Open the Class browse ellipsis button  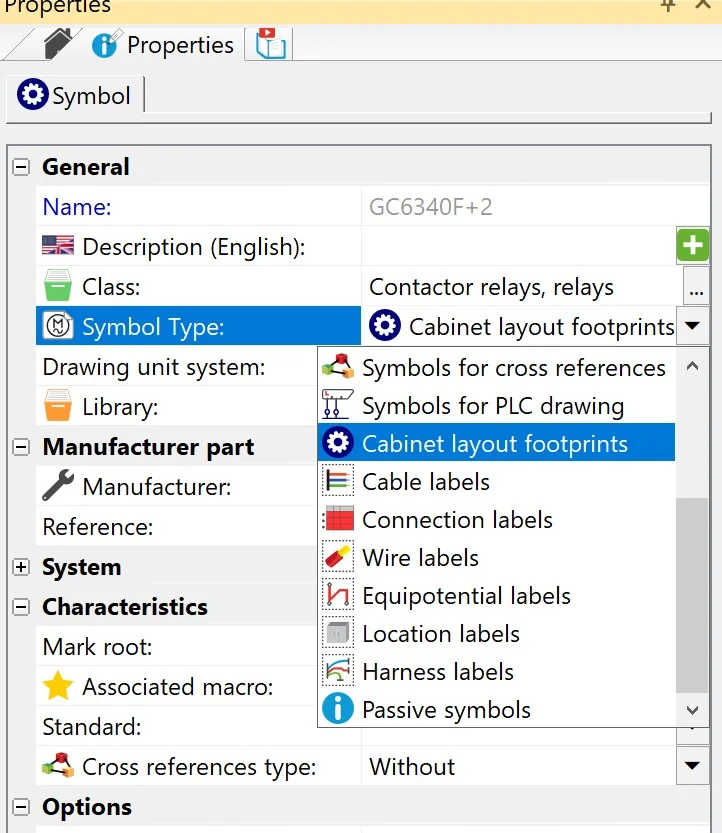[696, 287]
